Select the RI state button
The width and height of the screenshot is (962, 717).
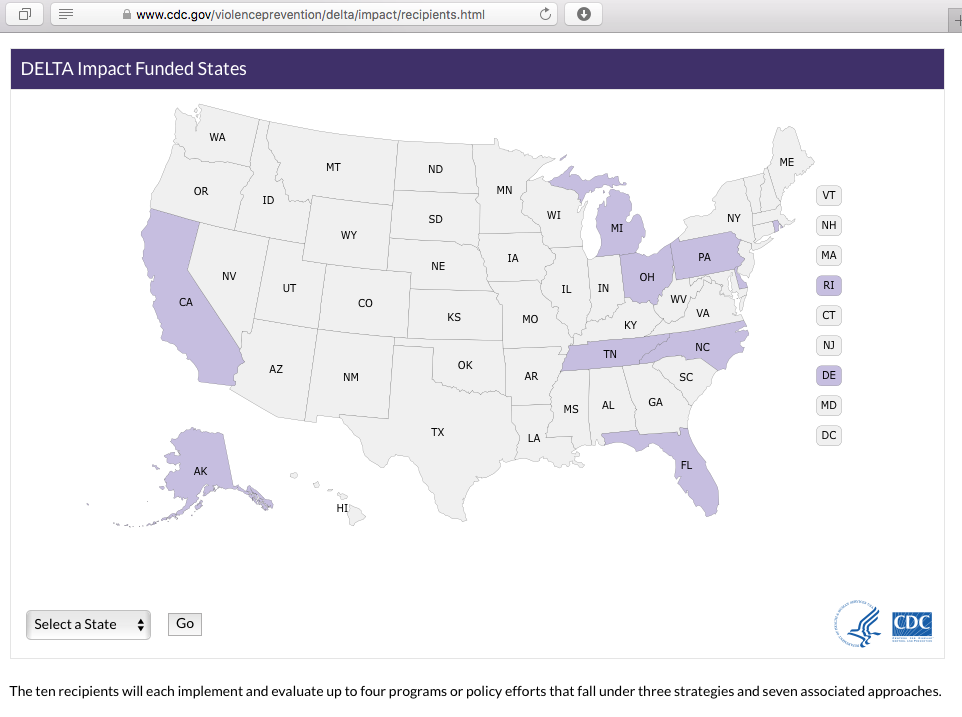tap(828, 286)
